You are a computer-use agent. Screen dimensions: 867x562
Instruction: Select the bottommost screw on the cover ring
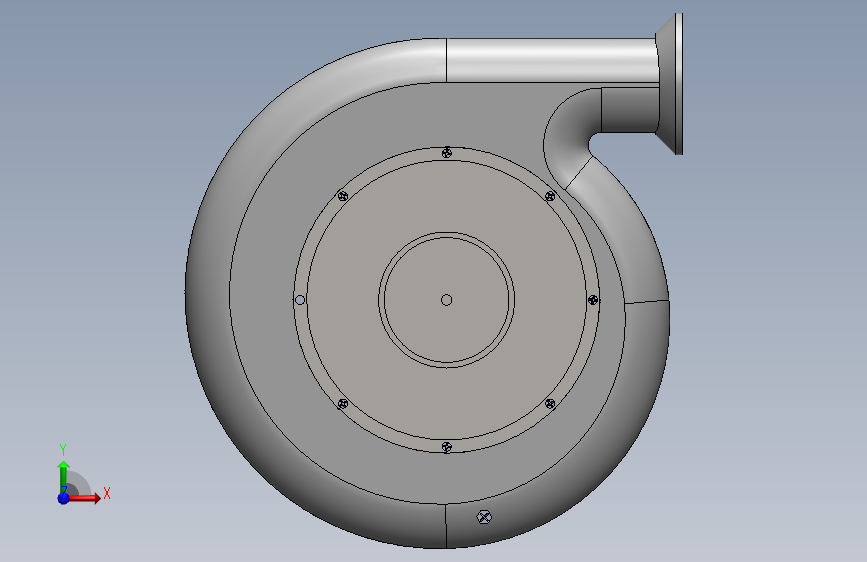[447, 447]
